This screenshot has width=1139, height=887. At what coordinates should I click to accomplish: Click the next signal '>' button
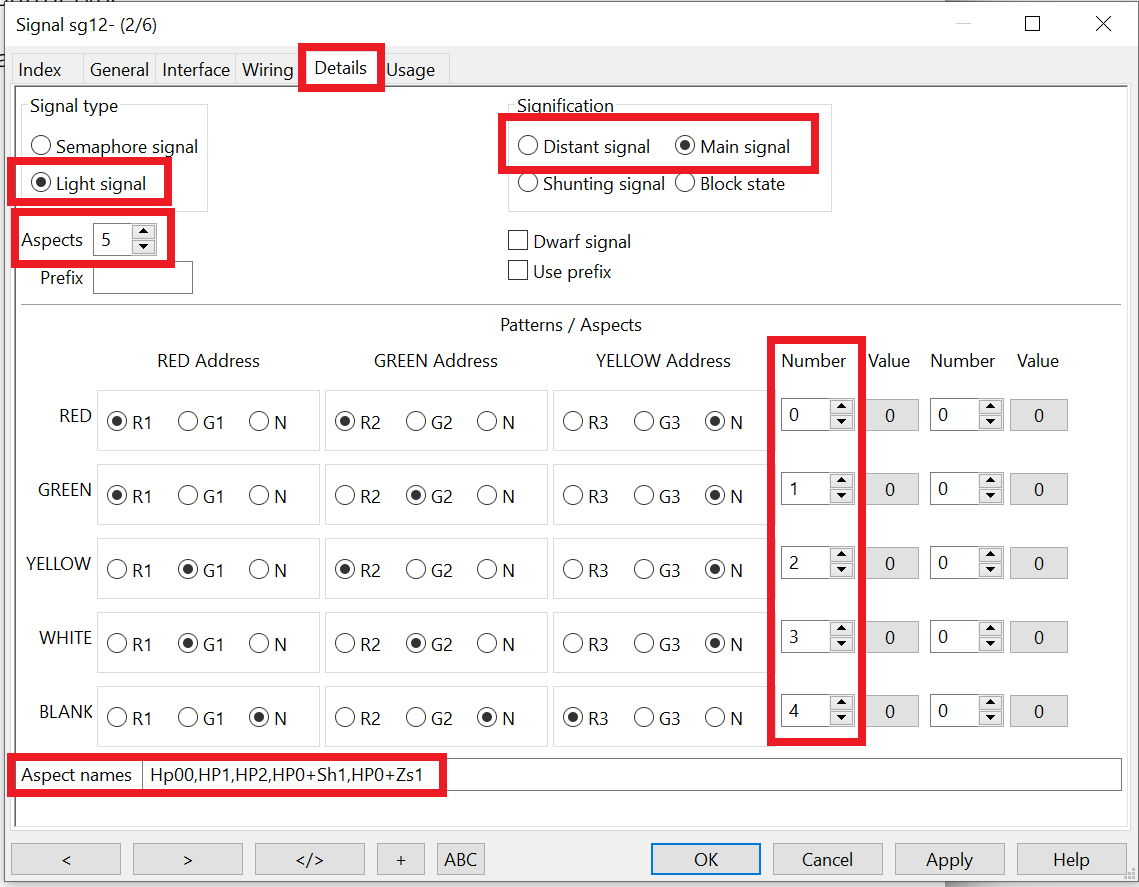[x=187, y=859]
